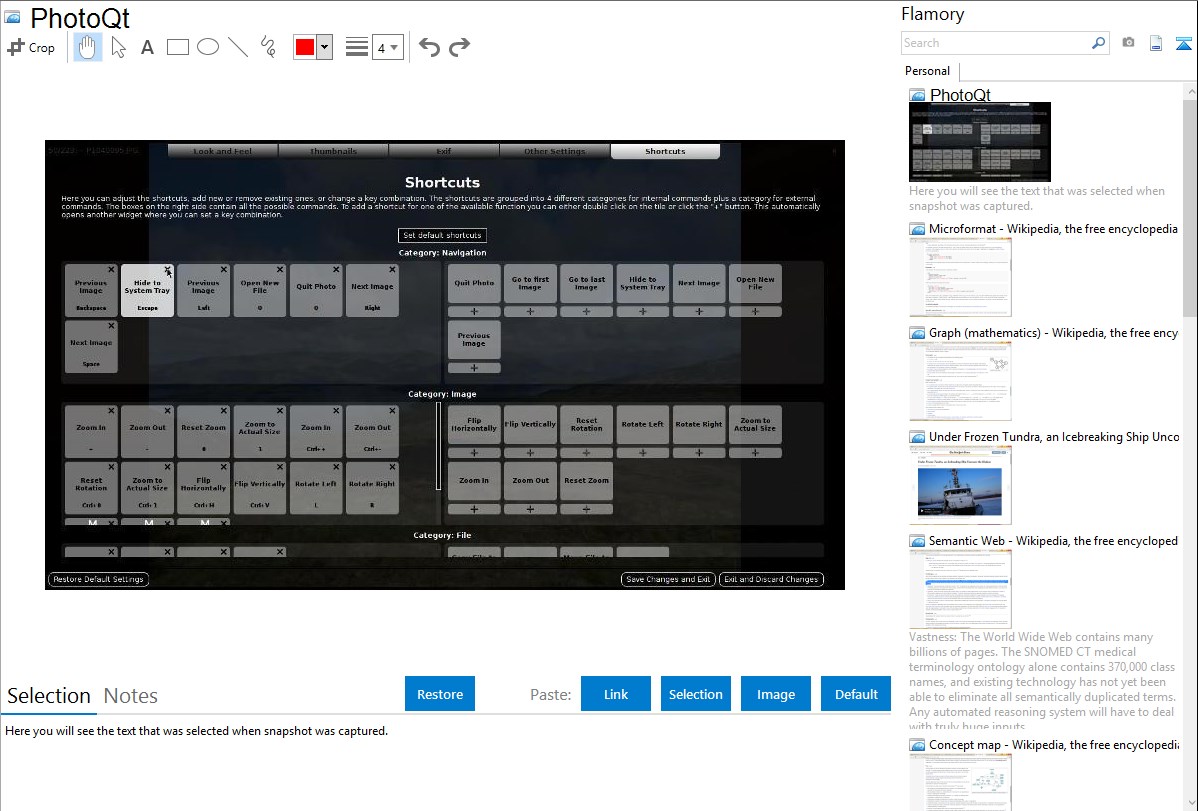Click the red color swatch
The height and width of the screenshot is (811, 1198).
coord(305,47)
